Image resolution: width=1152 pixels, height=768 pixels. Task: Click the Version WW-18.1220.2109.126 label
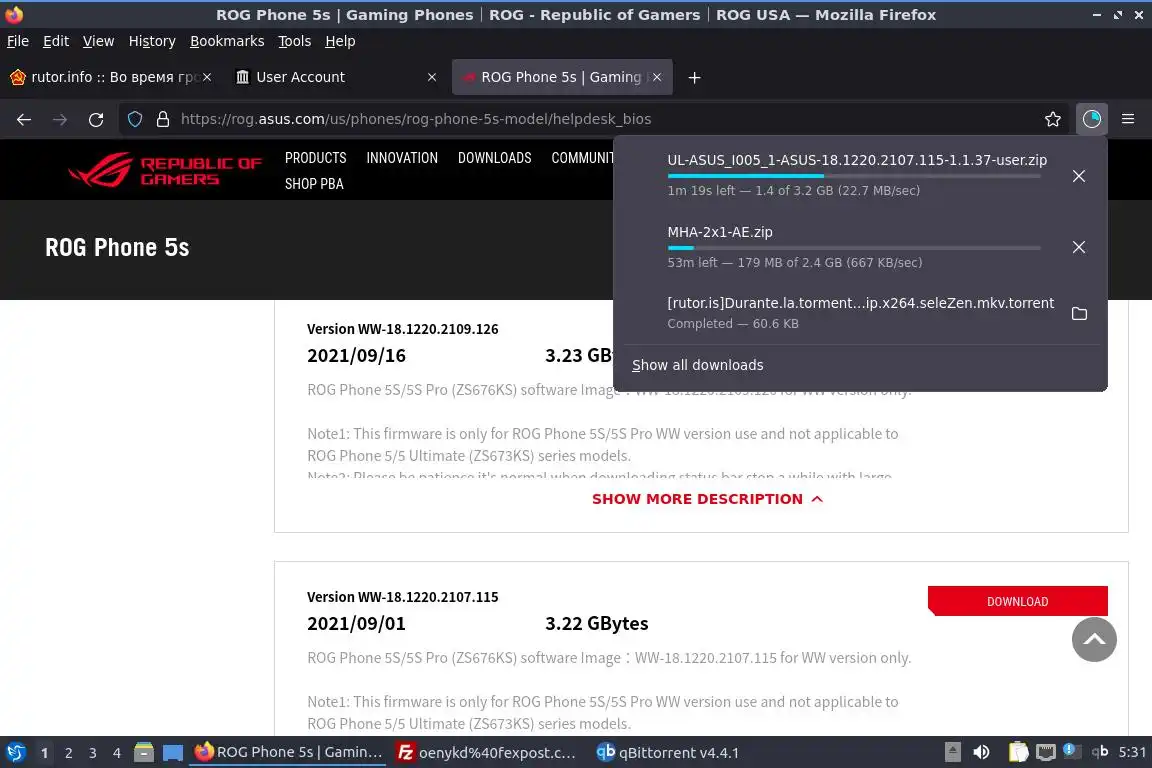point(403,329)
